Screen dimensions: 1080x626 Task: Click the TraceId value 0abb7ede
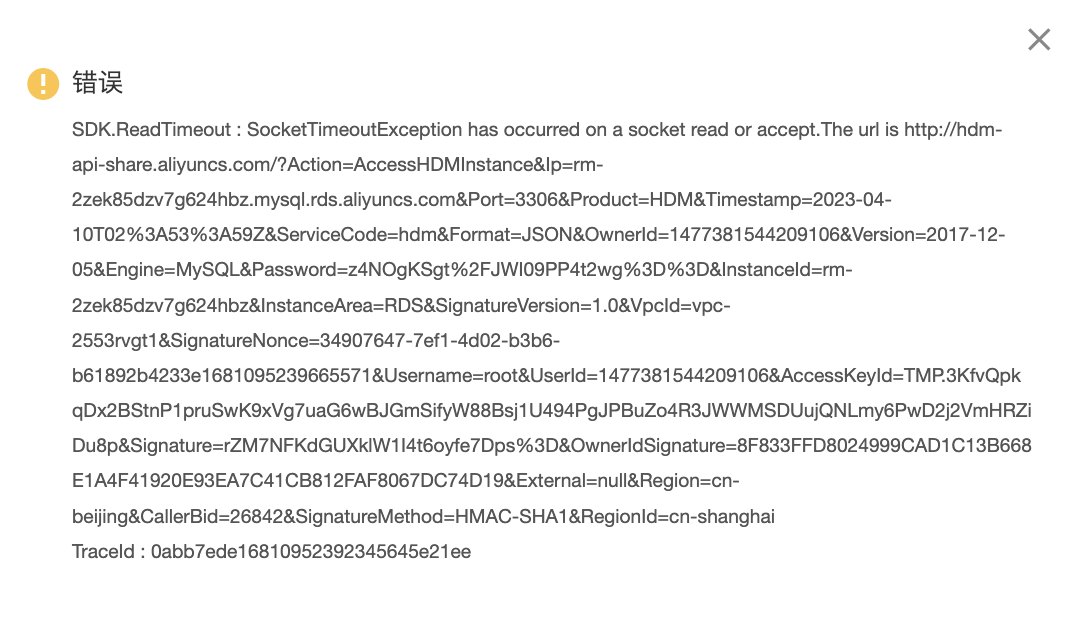click(311, 552)
